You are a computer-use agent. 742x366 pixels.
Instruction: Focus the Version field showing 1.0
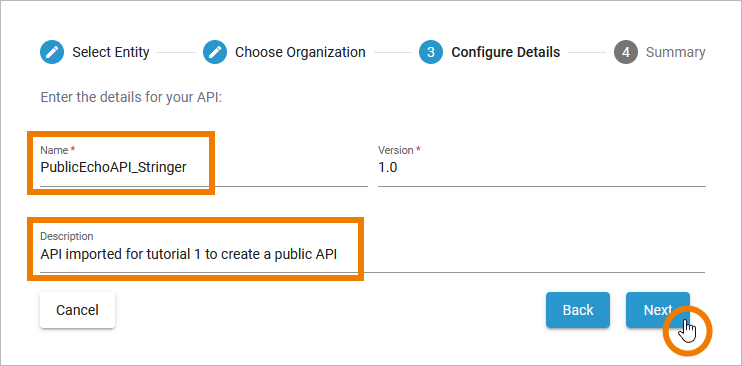coord(542,167)
